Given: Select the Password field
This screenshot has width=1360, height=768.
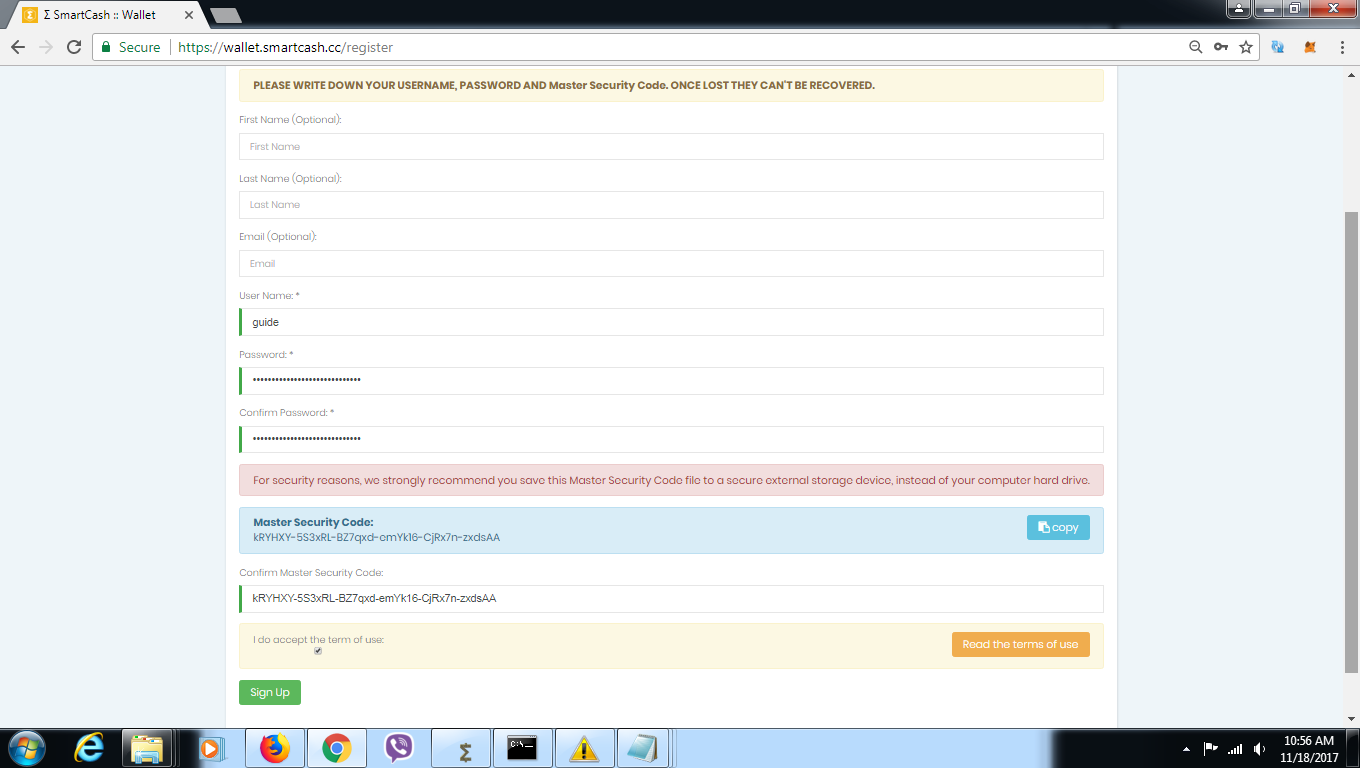Looking at the screenshot, I should point(671,381).
